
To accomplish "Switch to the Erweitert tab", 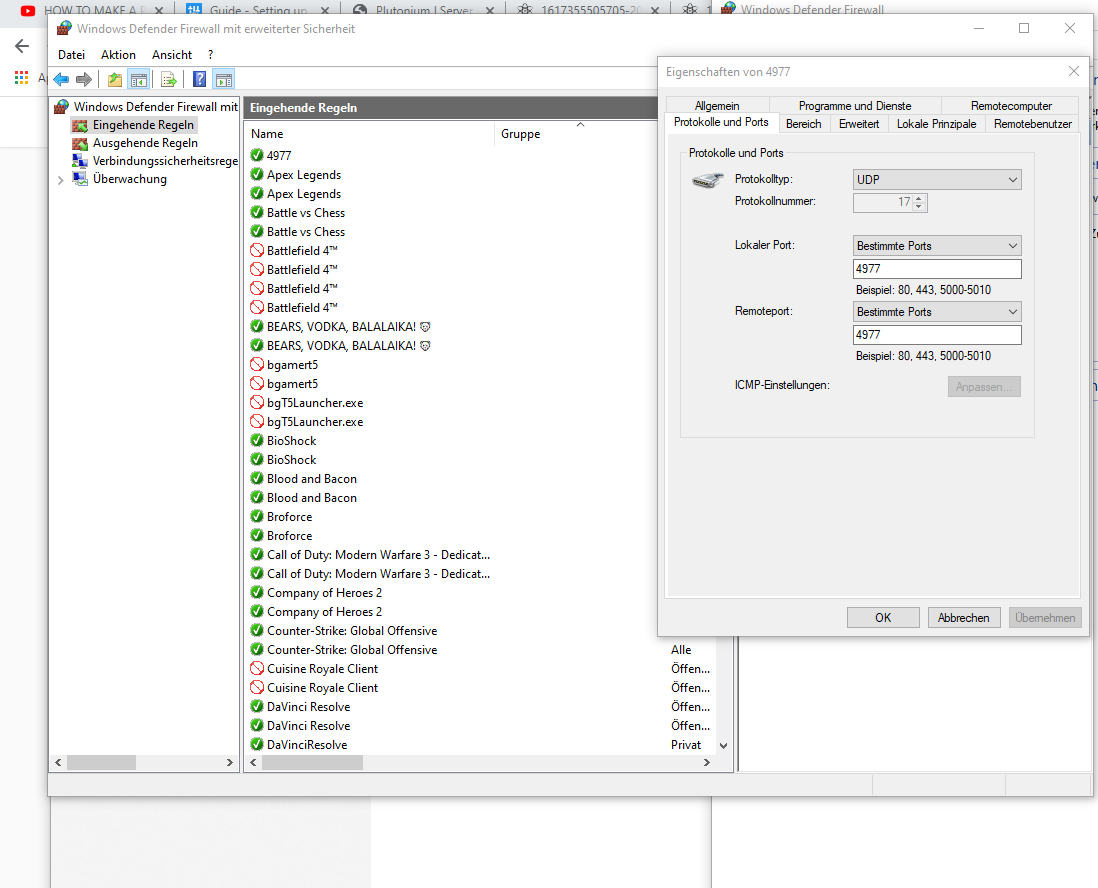I will click(x=859, y=124).
